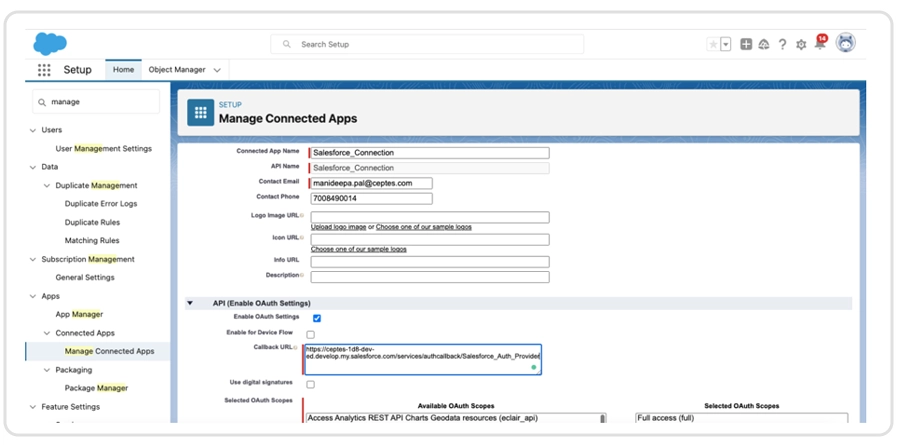Image resolution: width=900 pixels, height=445 pixels.
Task: Click the Upload logo image link
Action: click(338, 228)
